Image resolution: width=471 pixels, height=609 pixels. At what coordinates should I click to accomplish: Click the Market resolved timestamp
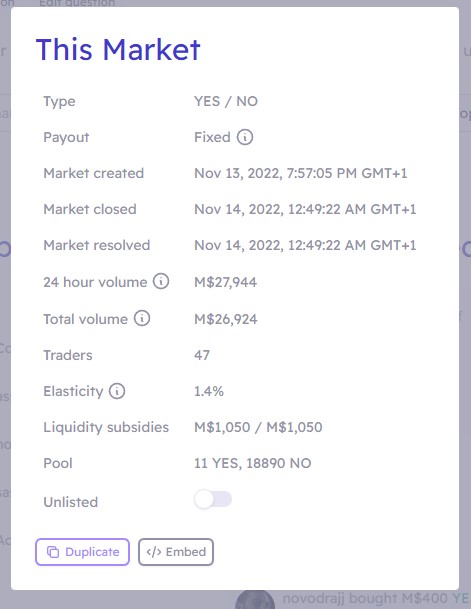(305, 245)
